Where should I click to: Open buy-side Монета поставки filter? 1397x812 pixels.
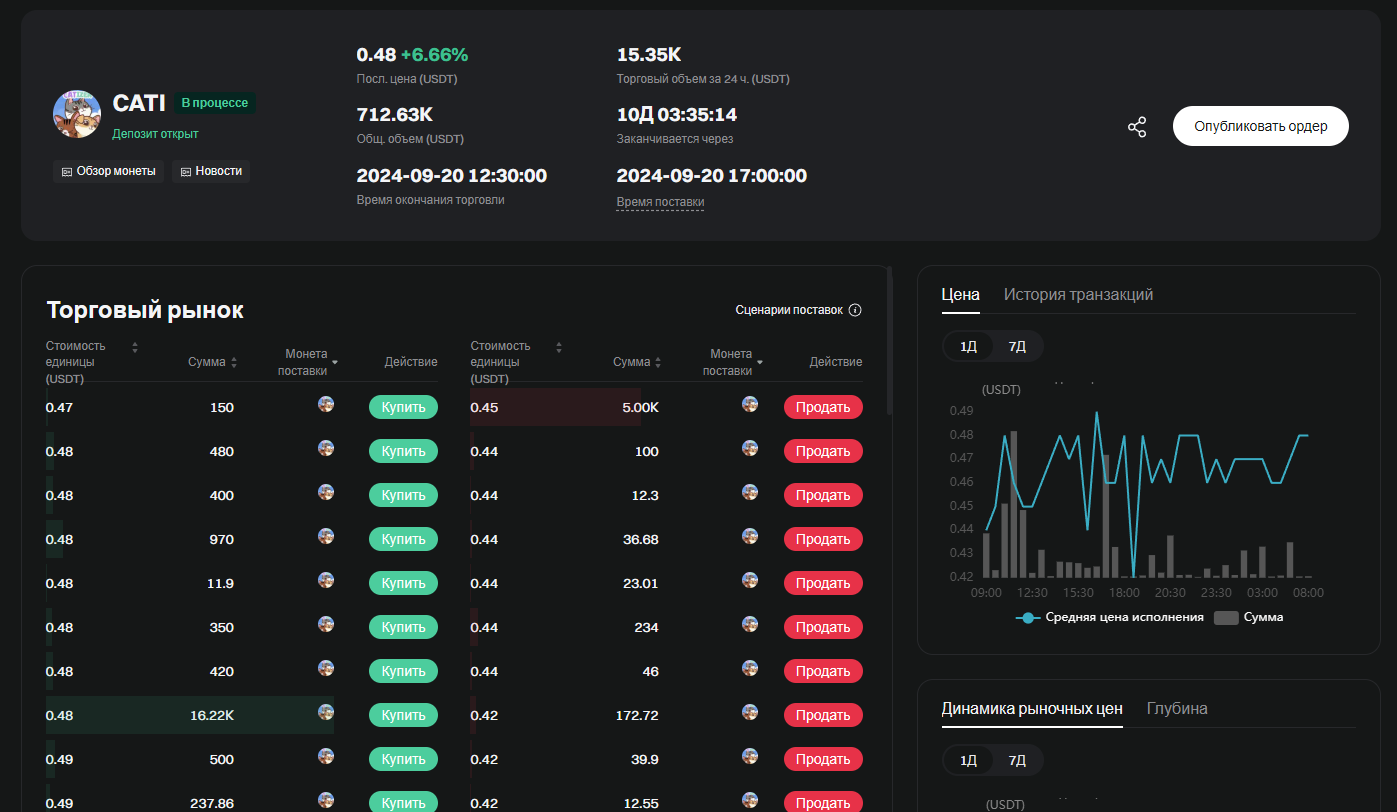335,362
